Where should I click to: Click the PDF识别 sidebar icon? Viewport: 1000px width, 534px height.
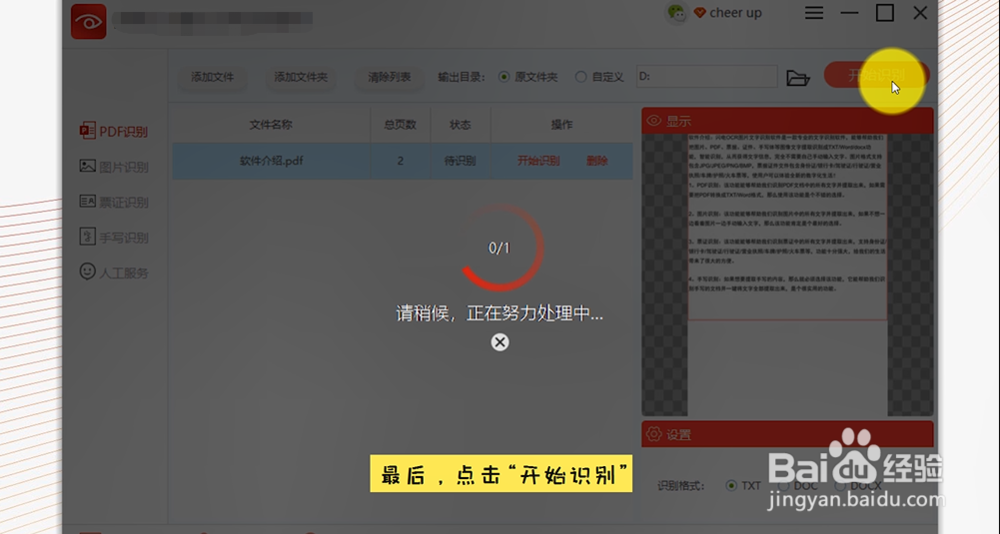[x=87, y=131]
